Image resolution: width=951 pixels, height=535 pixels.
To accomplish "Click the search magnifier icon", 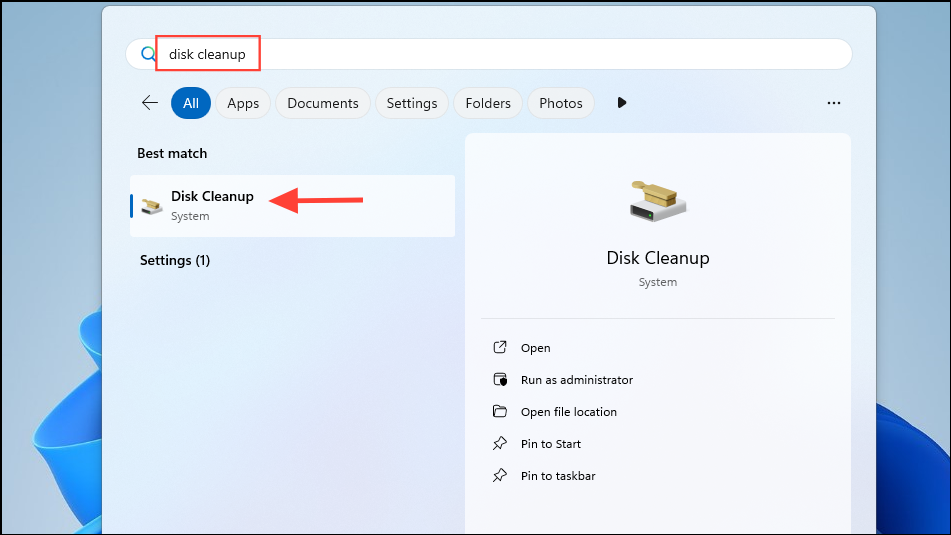I will click(x=148, y=54).
